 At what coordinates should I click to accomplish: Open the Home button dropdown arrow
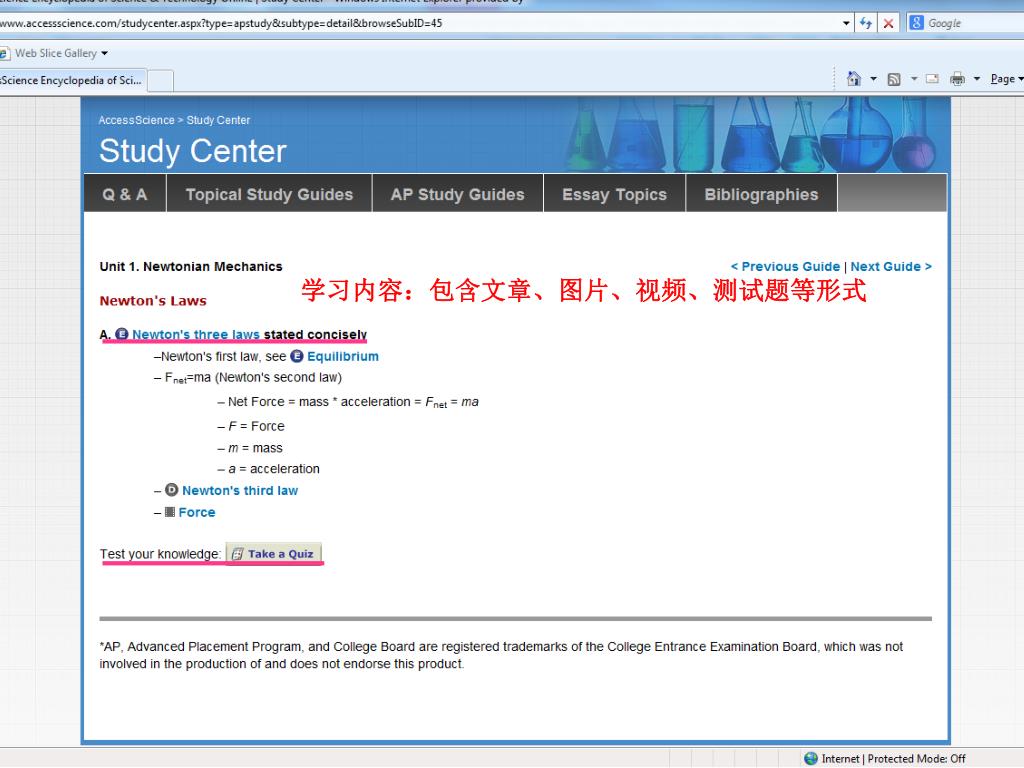874,79
